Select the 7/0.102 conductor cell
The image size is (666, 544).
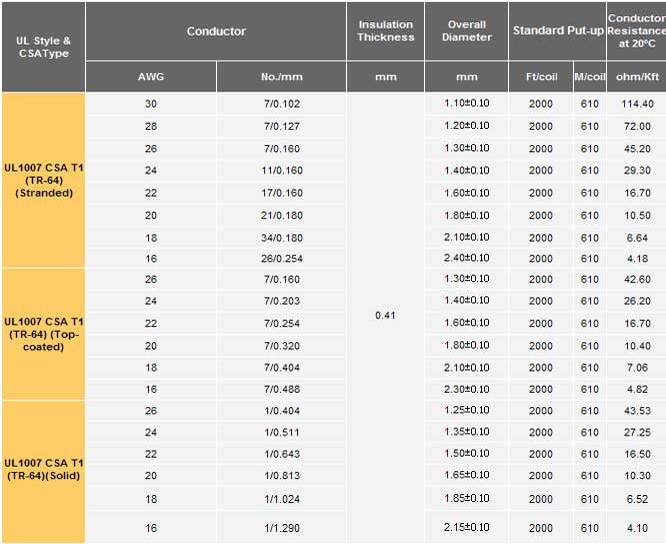click(281, 104)
